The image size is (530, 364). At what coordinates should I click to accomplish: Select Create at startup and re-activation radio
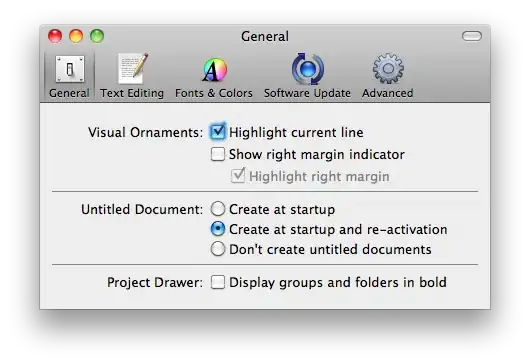[218, 229]
